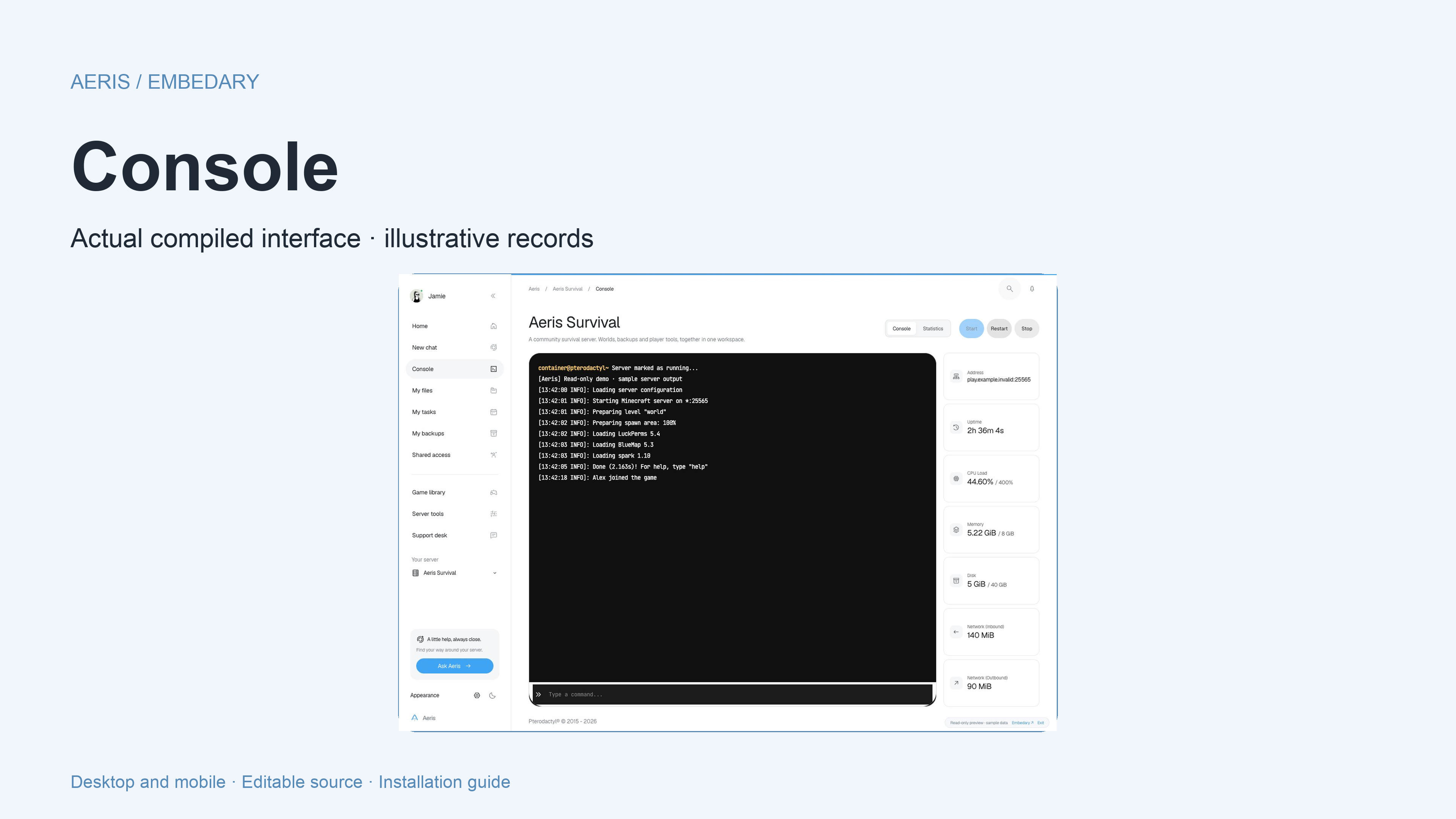1456x819 pixels.
Task: Click the New chat icon in sidebar
Action: pyautogui.click(x=493, y=348)
